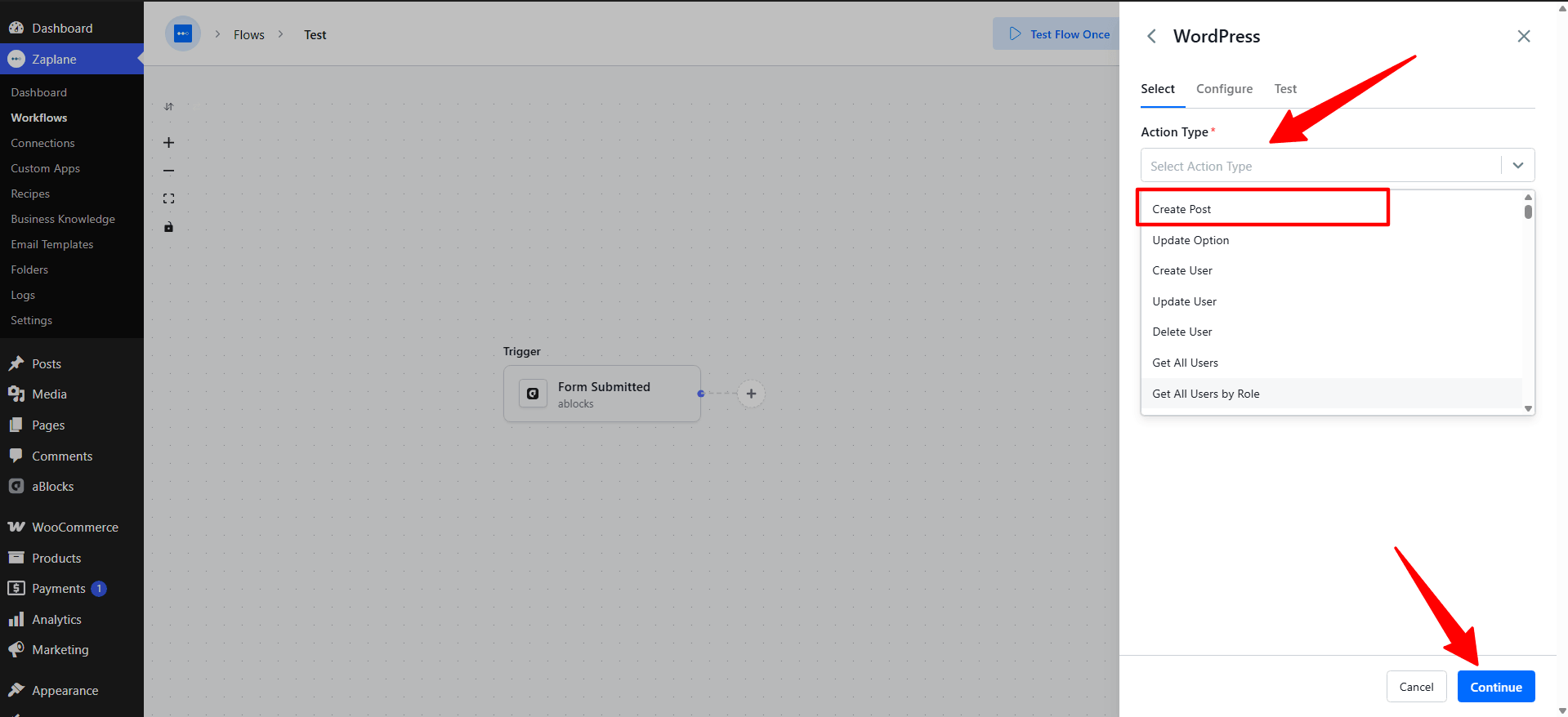The width and height of the screenshot is (1568, 717).
Task: Click the aBlocks sidebar icon
Action: coord(16,486)
